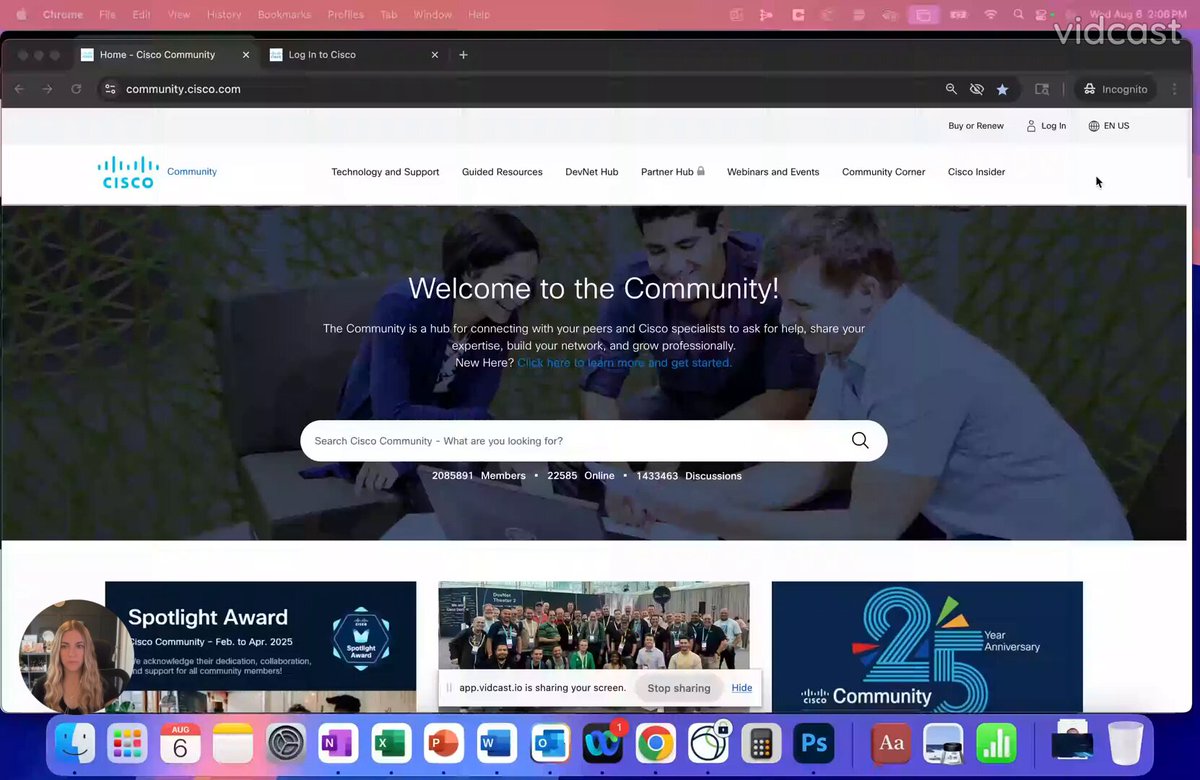The height and width of the screenshot is (780, 1200).
Task: Launch Photoshop from the Dock
Action: coord(813,743)
